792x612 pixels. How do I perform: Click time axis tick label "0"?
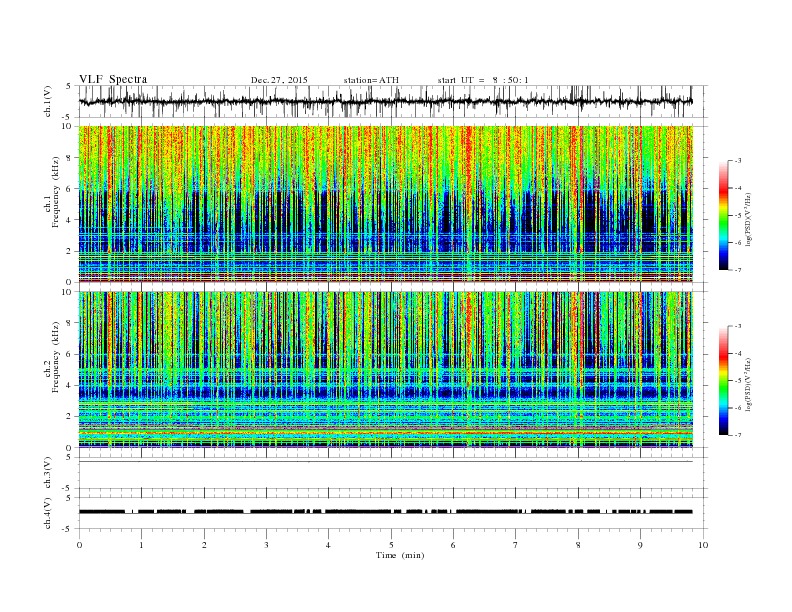pos(79,545)
